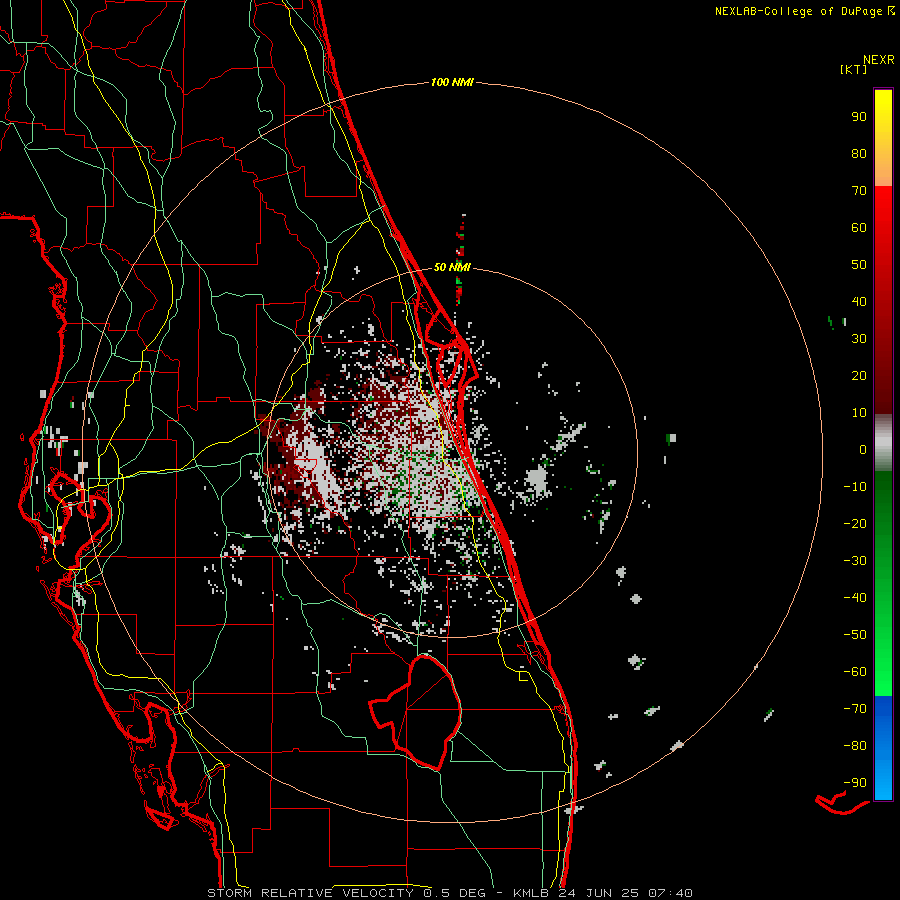Click the 50 NMI range ring label
The width and height of the screenshot is (900, 900).
[x=452, y=267]
